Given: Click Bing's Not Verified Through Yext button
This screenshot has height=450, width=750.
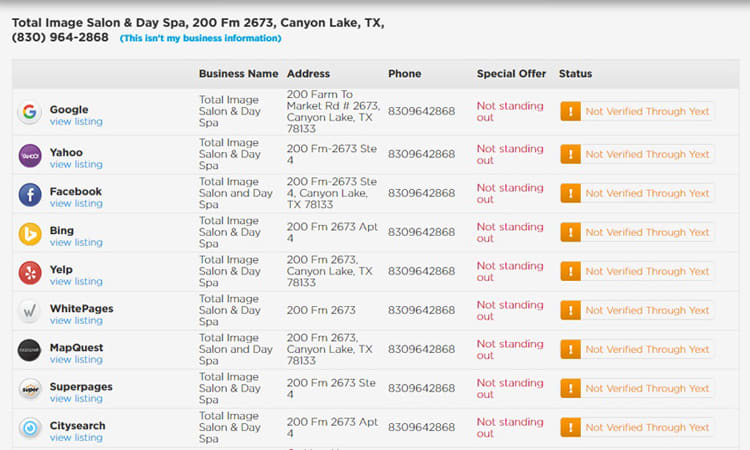Looking at the screenshot, I should [637, 233].
